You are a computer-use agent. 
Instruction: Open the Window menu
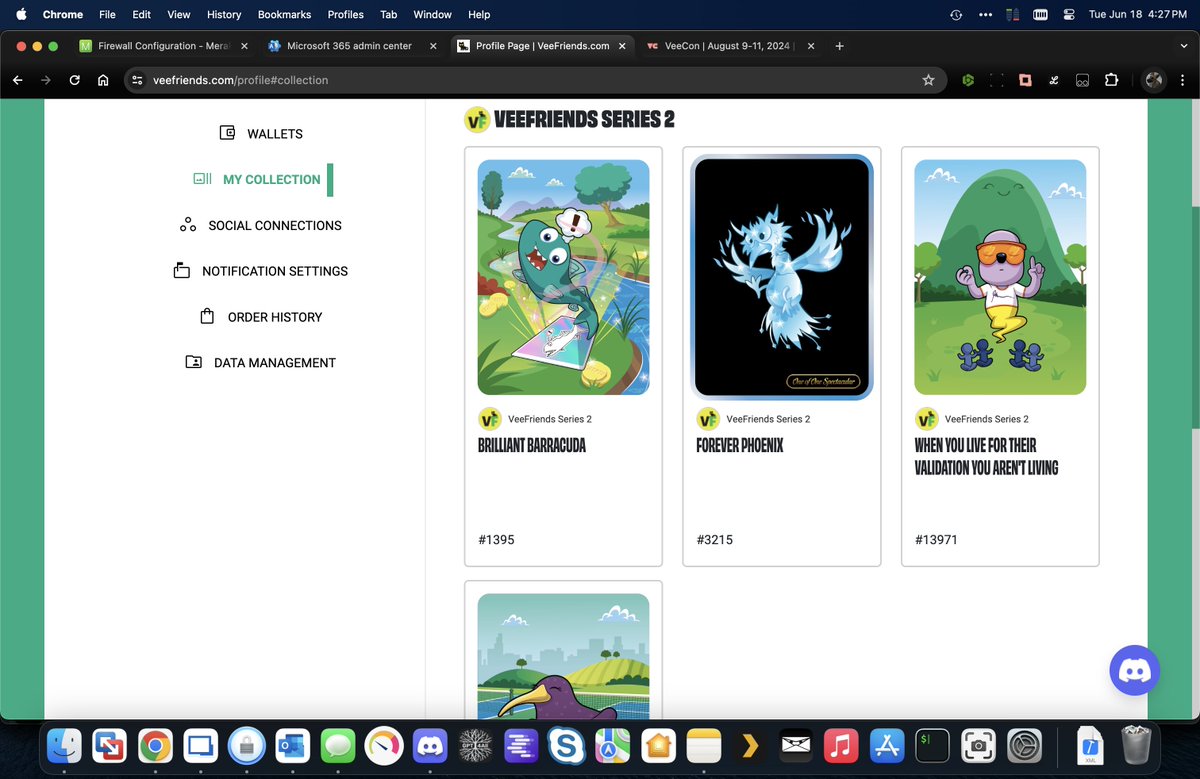tap(433, 15)
